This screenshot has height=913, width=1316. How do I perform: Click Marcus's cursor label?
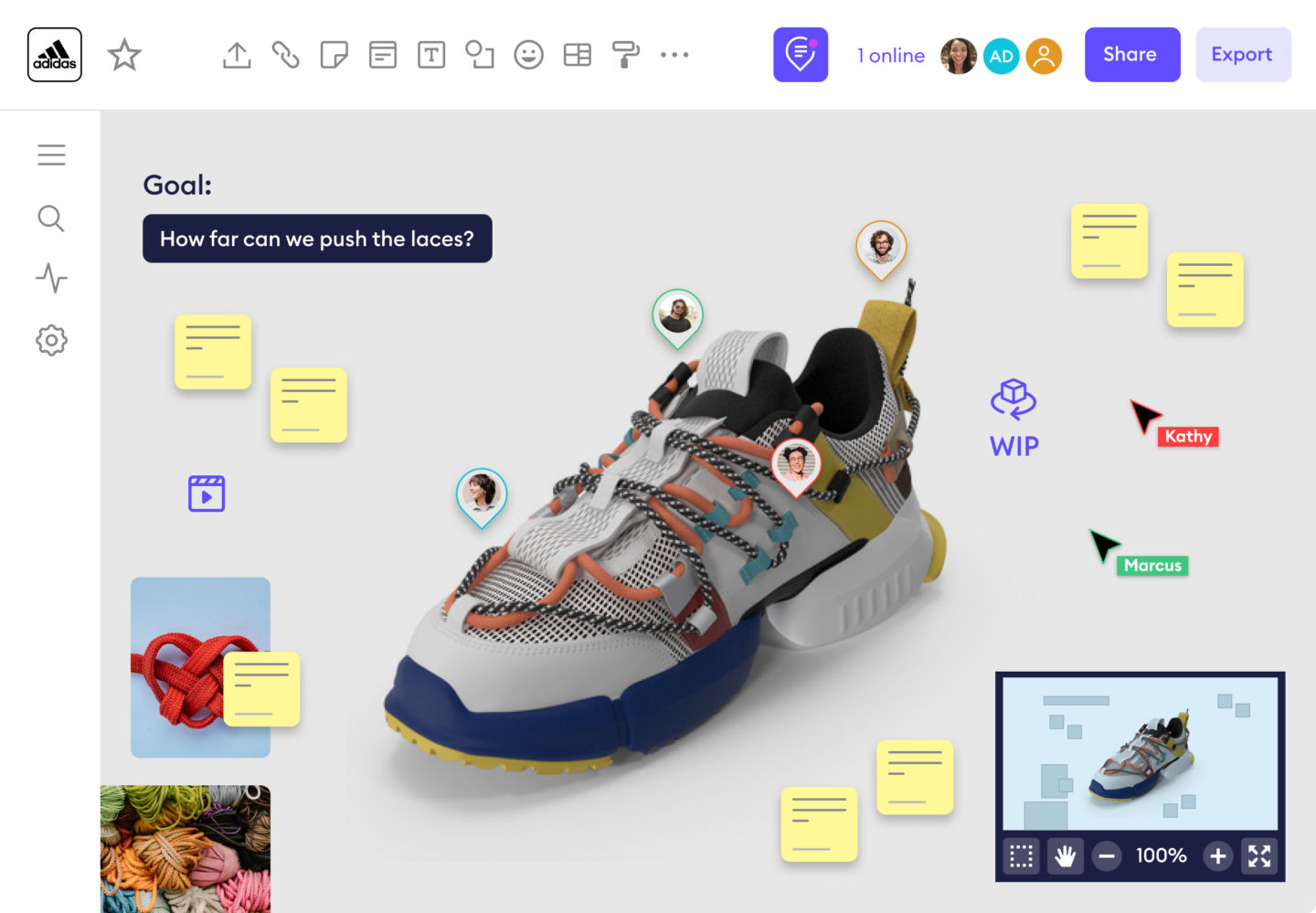click(x=1152, y=566)
